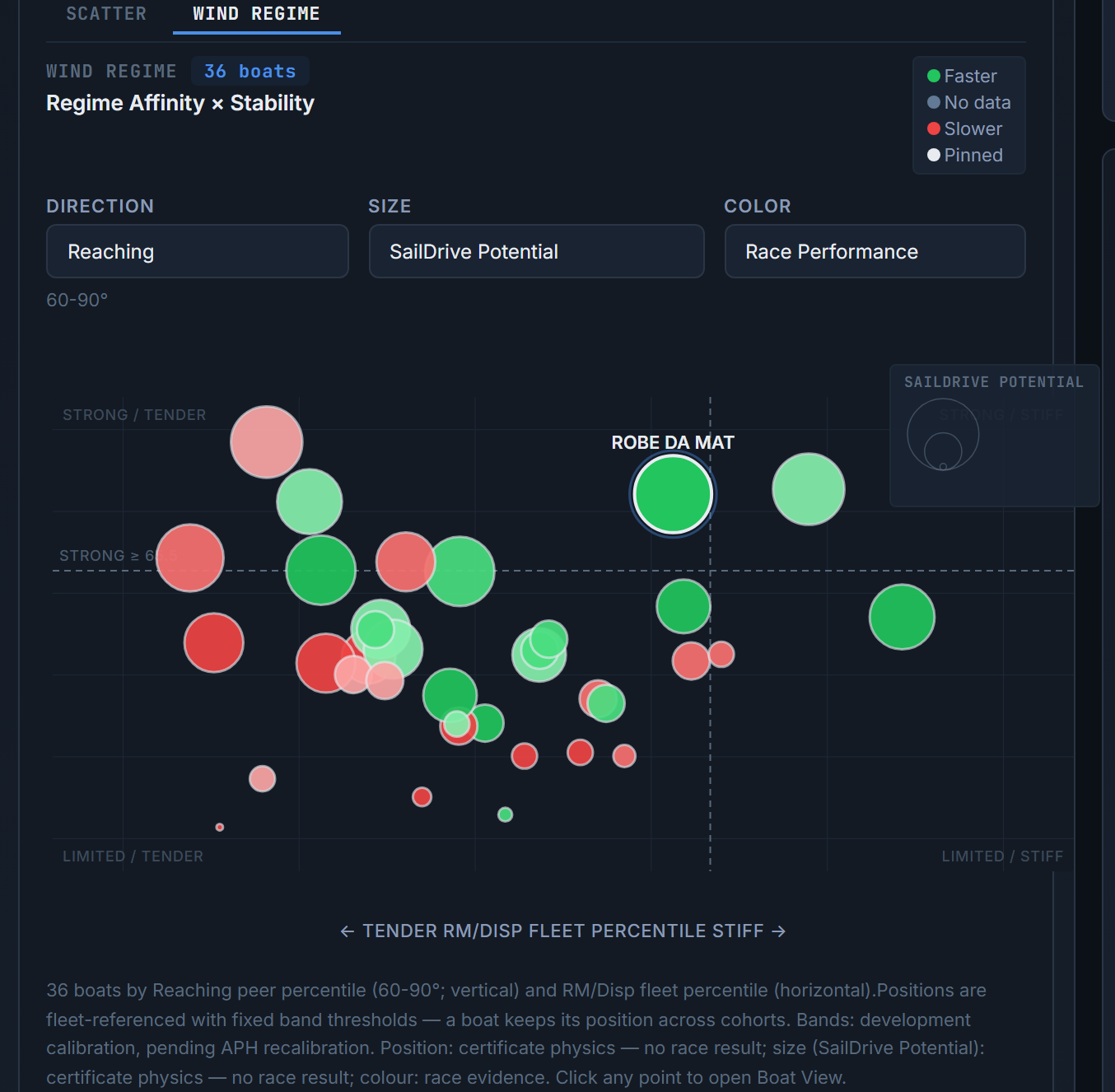Click the ROBE DA MAT label

coord(673,442)
